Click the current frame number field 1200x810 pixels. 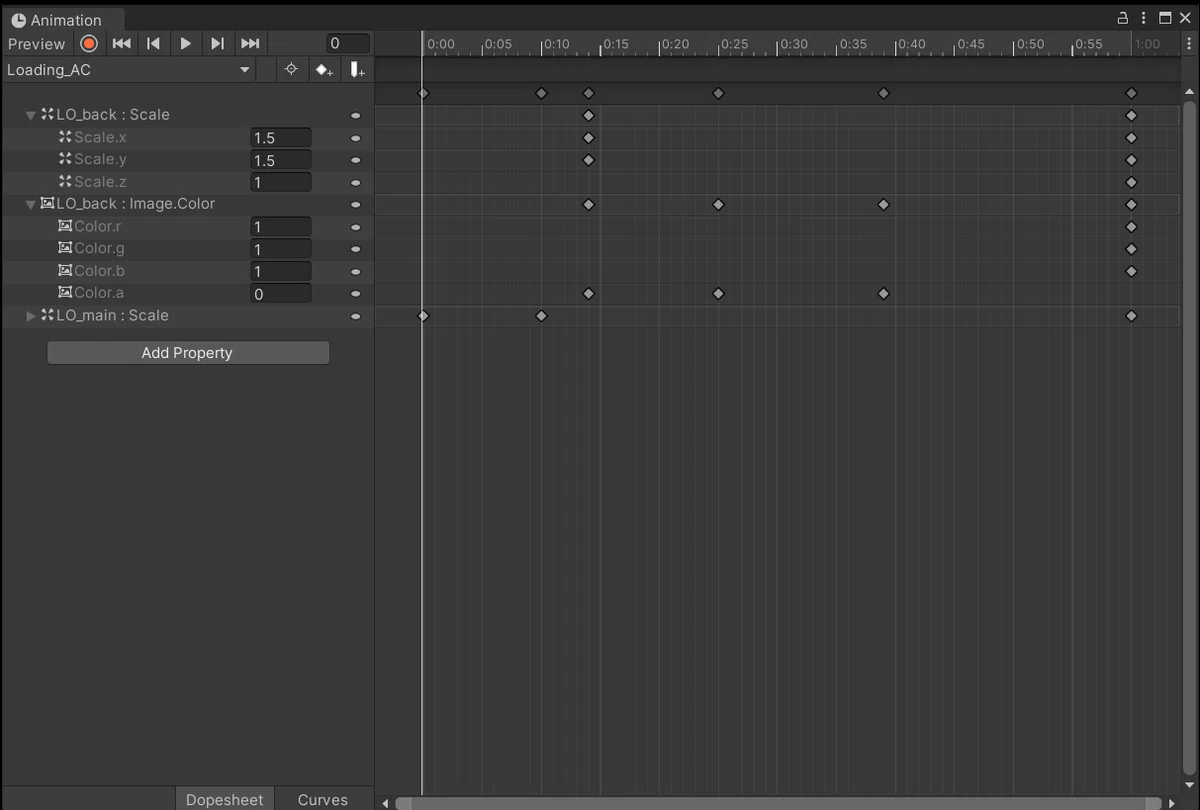coord(348,43)
